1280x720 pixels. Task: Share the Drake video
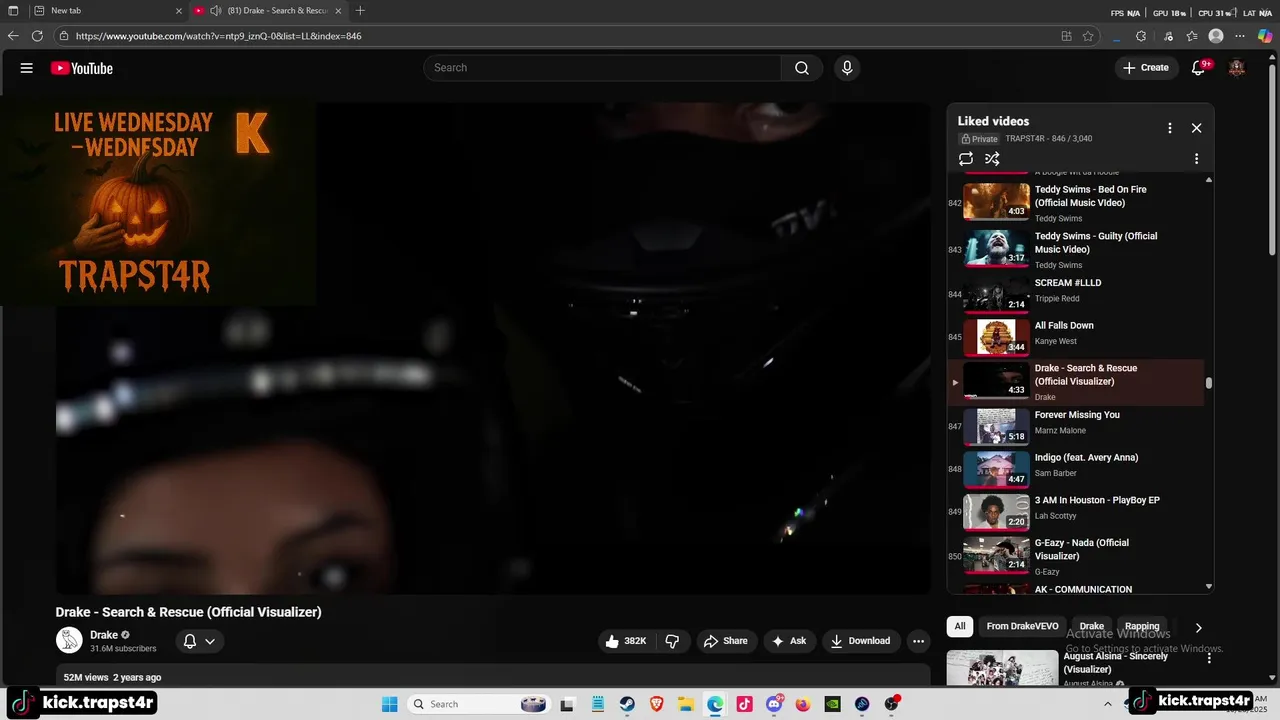pos(726,641)
